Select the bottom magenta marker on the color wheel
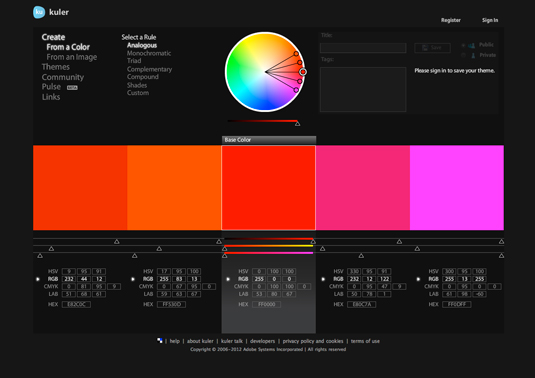The width and height of the screenshot is (535, 378). coord(296,90)
